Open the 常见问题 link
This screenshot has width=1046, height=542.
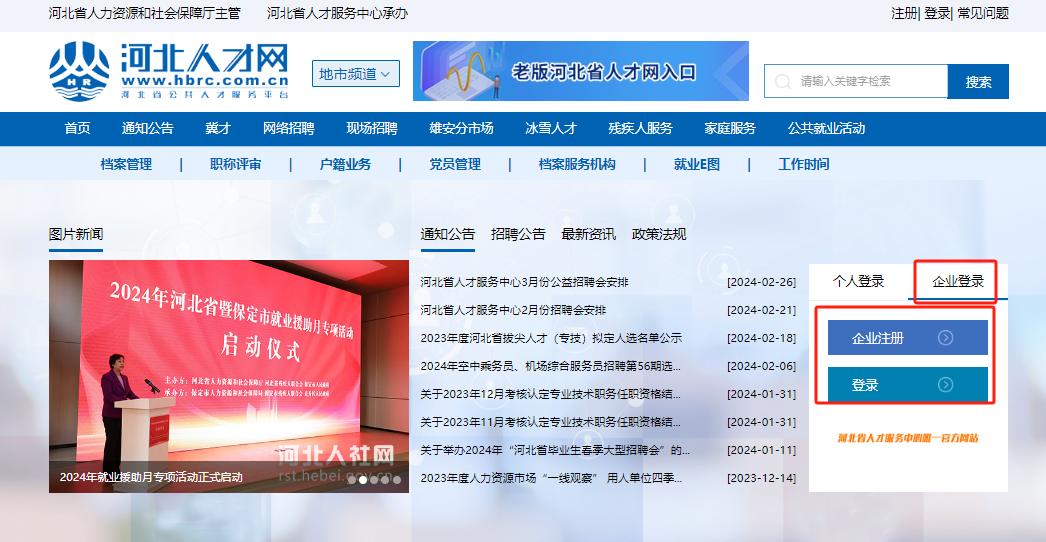click(982, 13)
